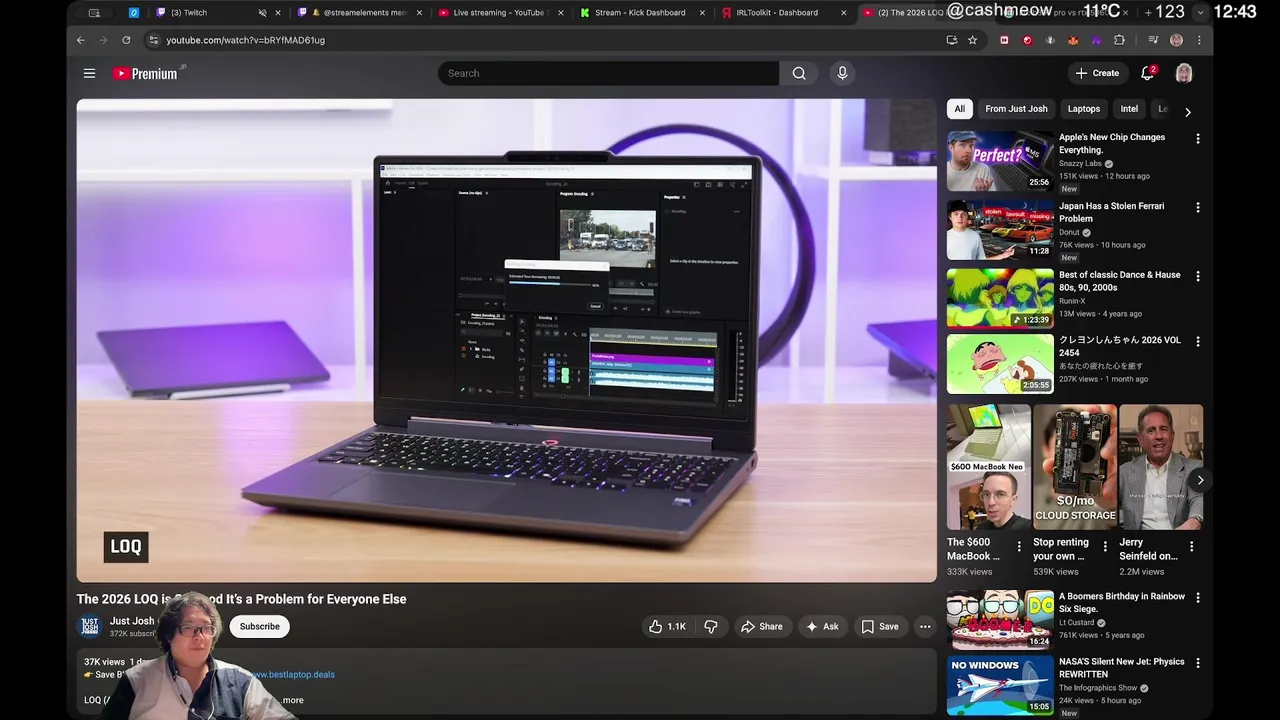Open NASA's Silent New Jet thumbnail
The image size is (1280, 720).
(1000, 685)
